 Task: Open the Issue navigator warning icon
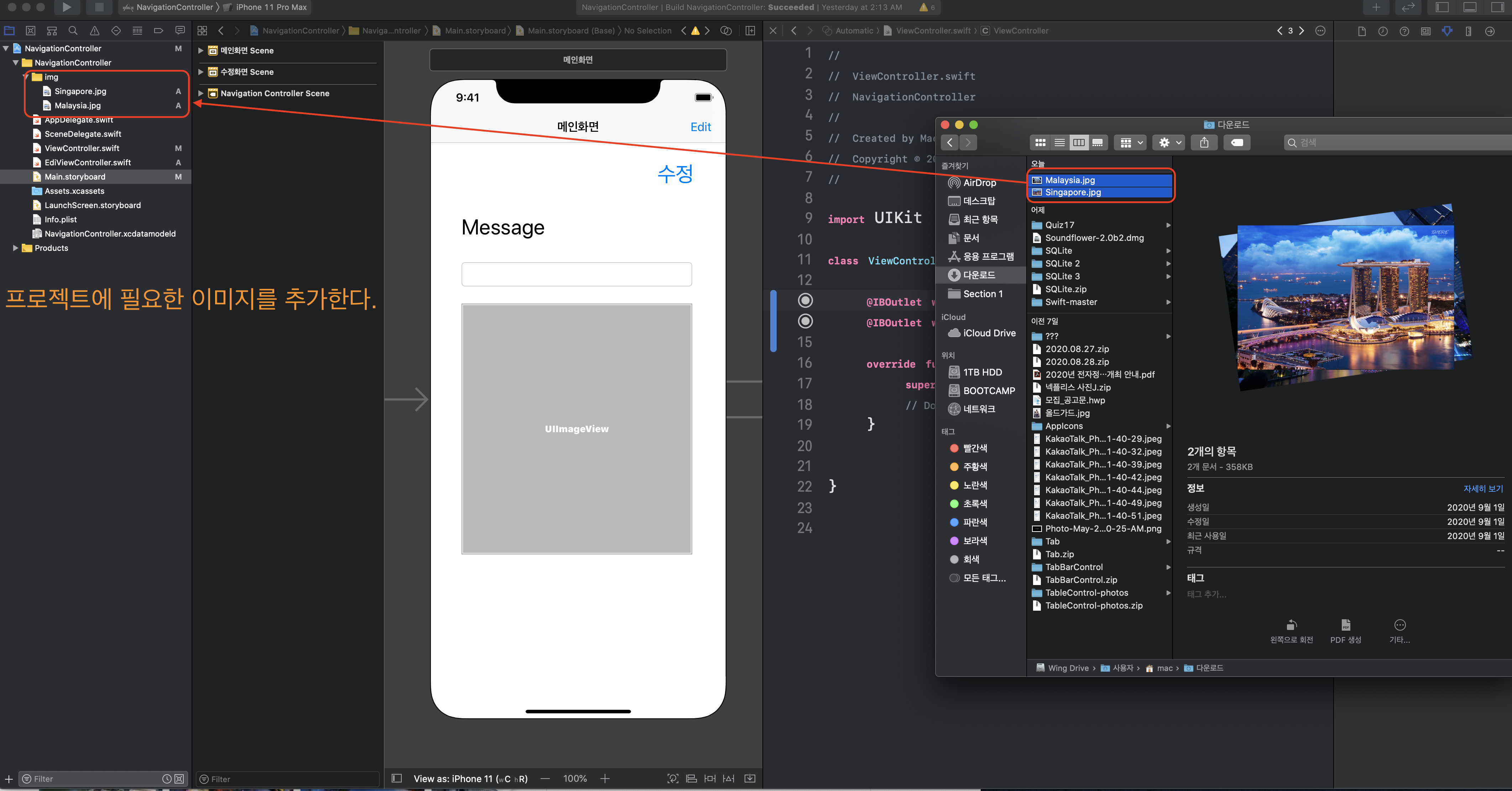(x=94, y=31)
